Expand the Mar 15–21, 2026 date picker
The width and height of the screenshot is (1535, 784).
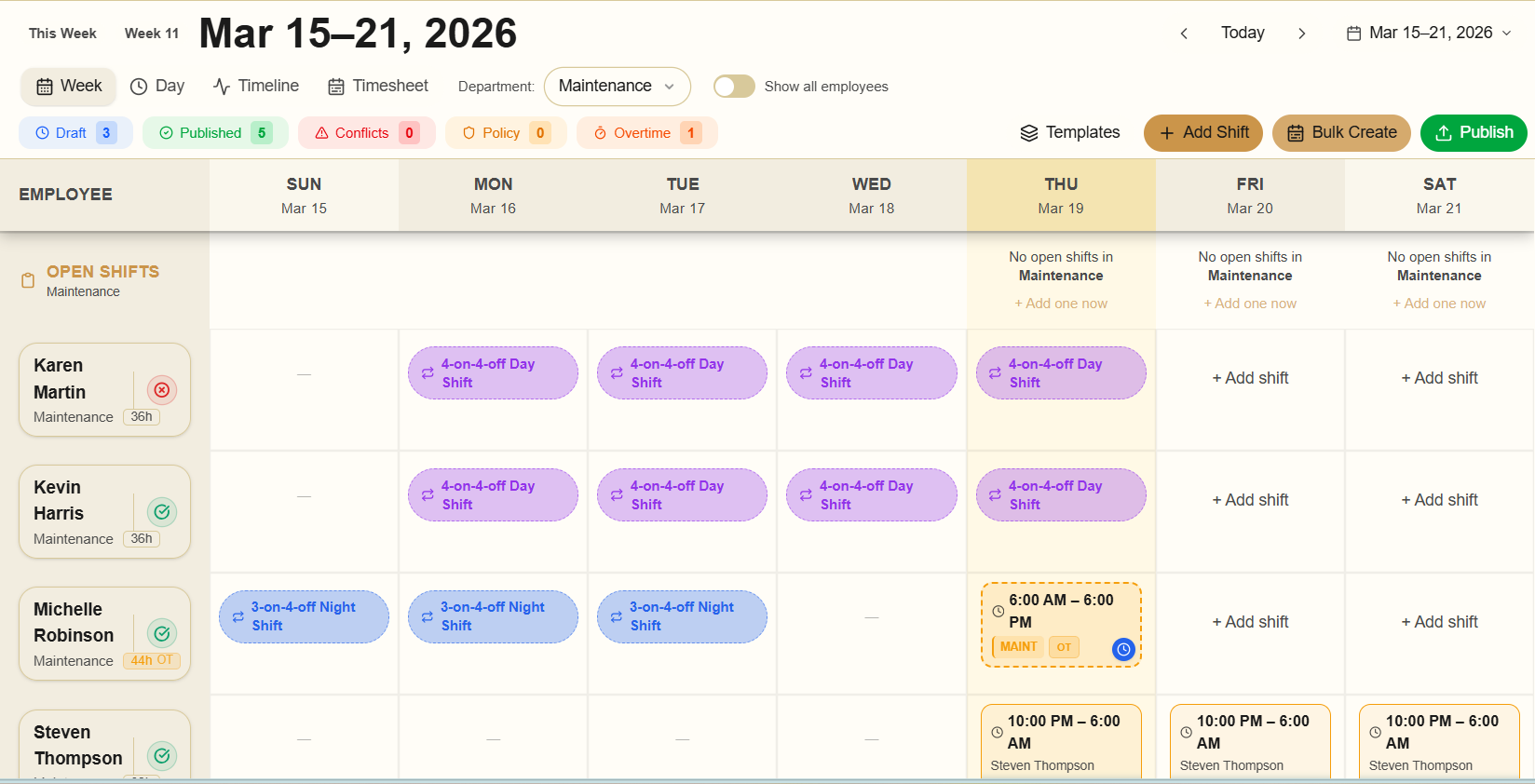[x=1429, y=34]
